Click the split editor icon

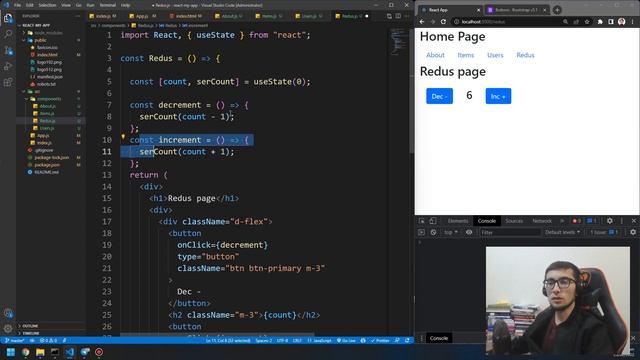pos(398,16)
